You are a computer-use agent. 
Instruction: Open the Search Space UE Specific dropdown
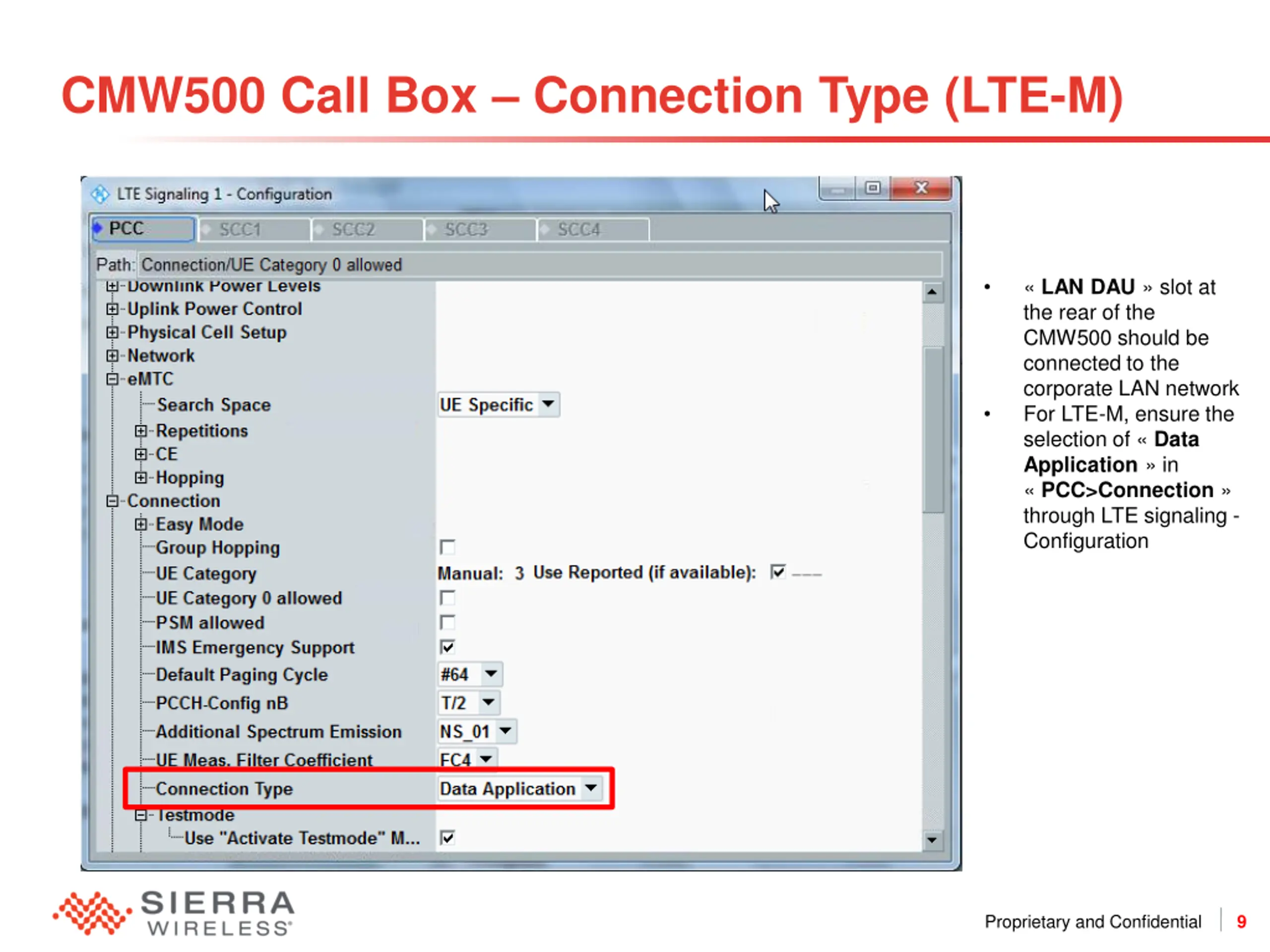499,405
